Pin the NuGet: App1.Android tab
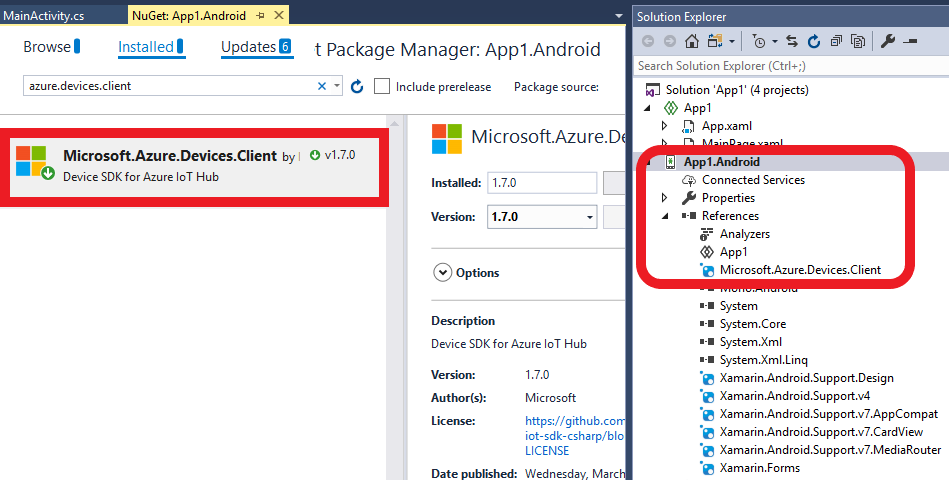Image resolution: width=949 pixels, height=480 pixels. [x=260, y=16]
